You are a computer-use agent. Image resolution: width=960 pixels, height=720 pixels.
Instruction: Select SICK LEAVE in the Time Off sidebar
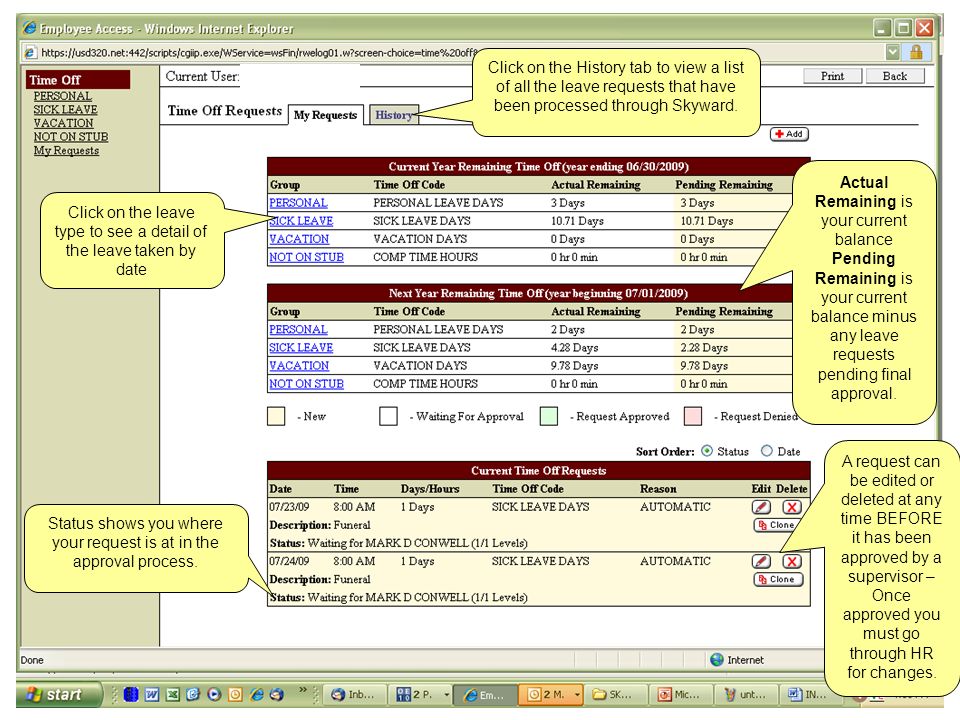click(66, 110)
